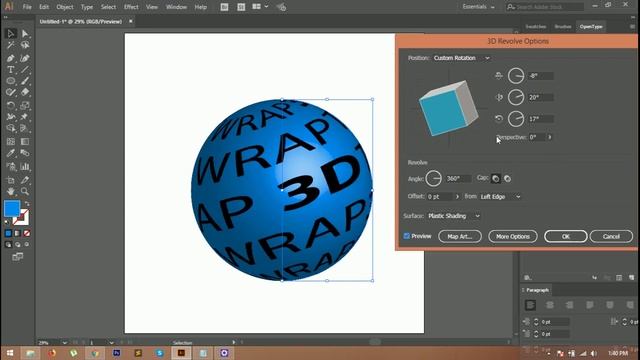Select the Paintbrush tool

25,81
